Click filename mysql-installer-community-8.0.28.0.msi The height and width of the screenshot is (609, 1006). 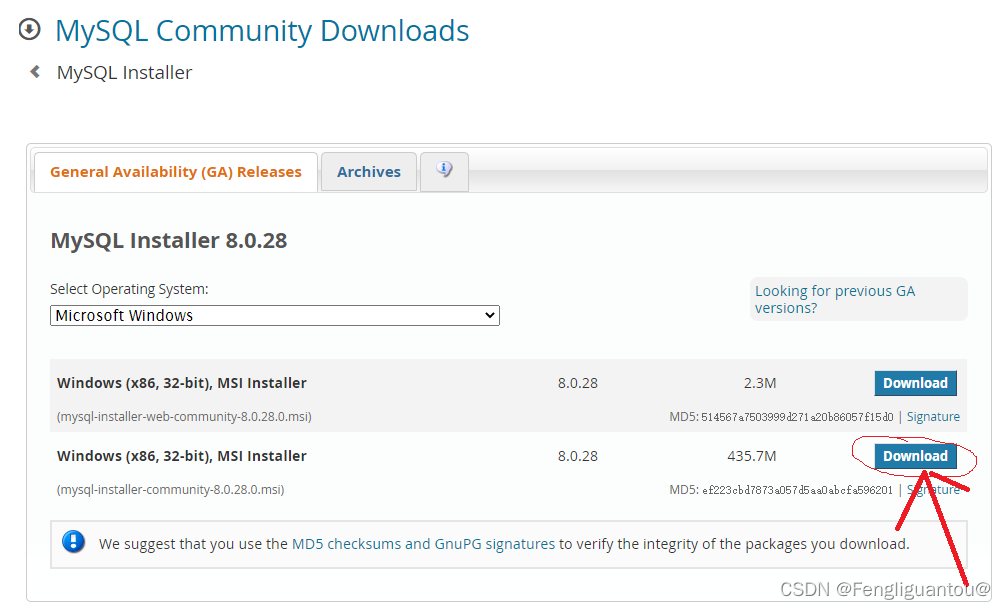tap(171, 490)
